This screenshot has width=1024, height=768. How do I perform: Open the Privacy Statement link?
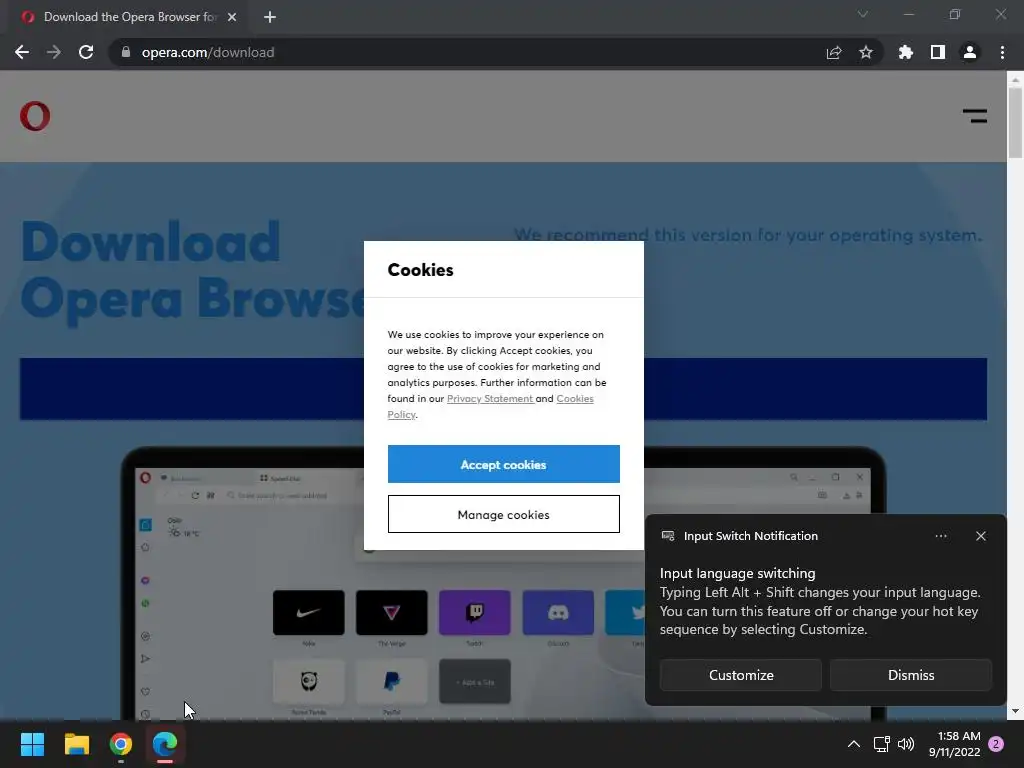click(x=490, y=398)
